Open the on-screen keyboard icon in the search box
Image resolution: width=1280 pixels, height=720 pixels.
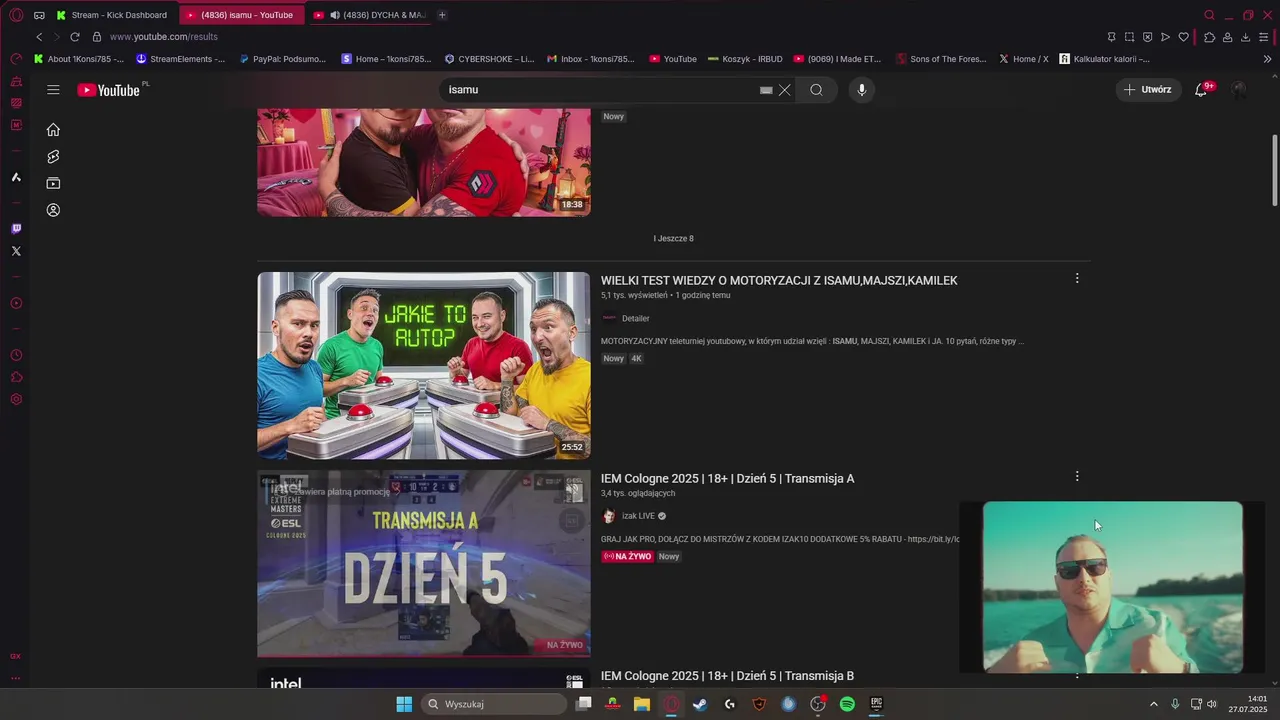point(766,90)
